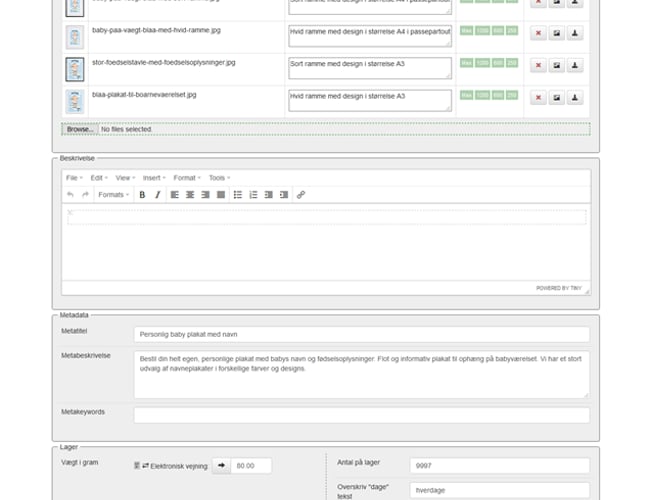Open the Format menu in editor
This screenshot has height=500, width=650.
pyautogui.click(x=187, y=178)
